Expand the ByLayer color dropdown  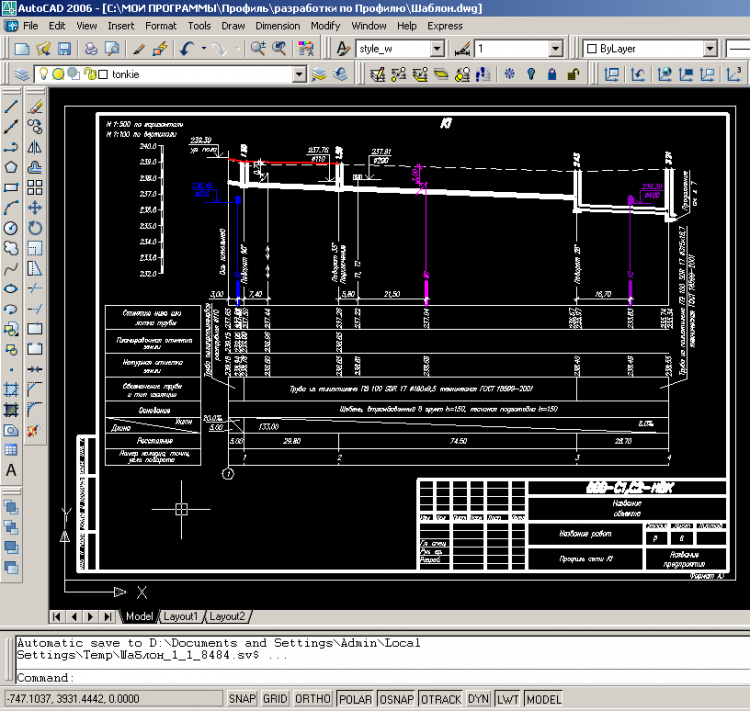pyautogui.click(x=709, y=48)
